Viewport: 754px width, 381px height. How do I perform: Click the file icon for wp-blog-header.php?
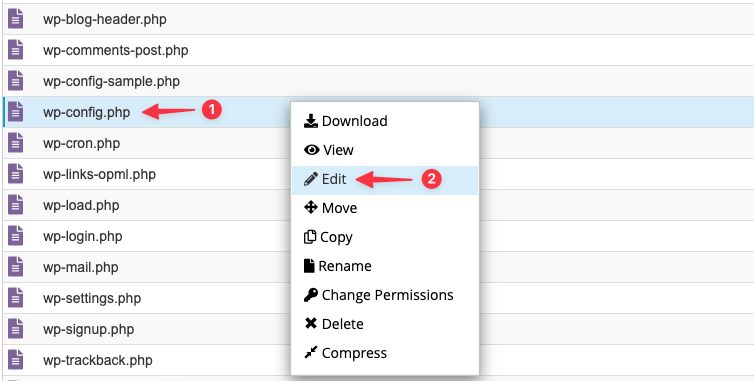click(15, 19)
